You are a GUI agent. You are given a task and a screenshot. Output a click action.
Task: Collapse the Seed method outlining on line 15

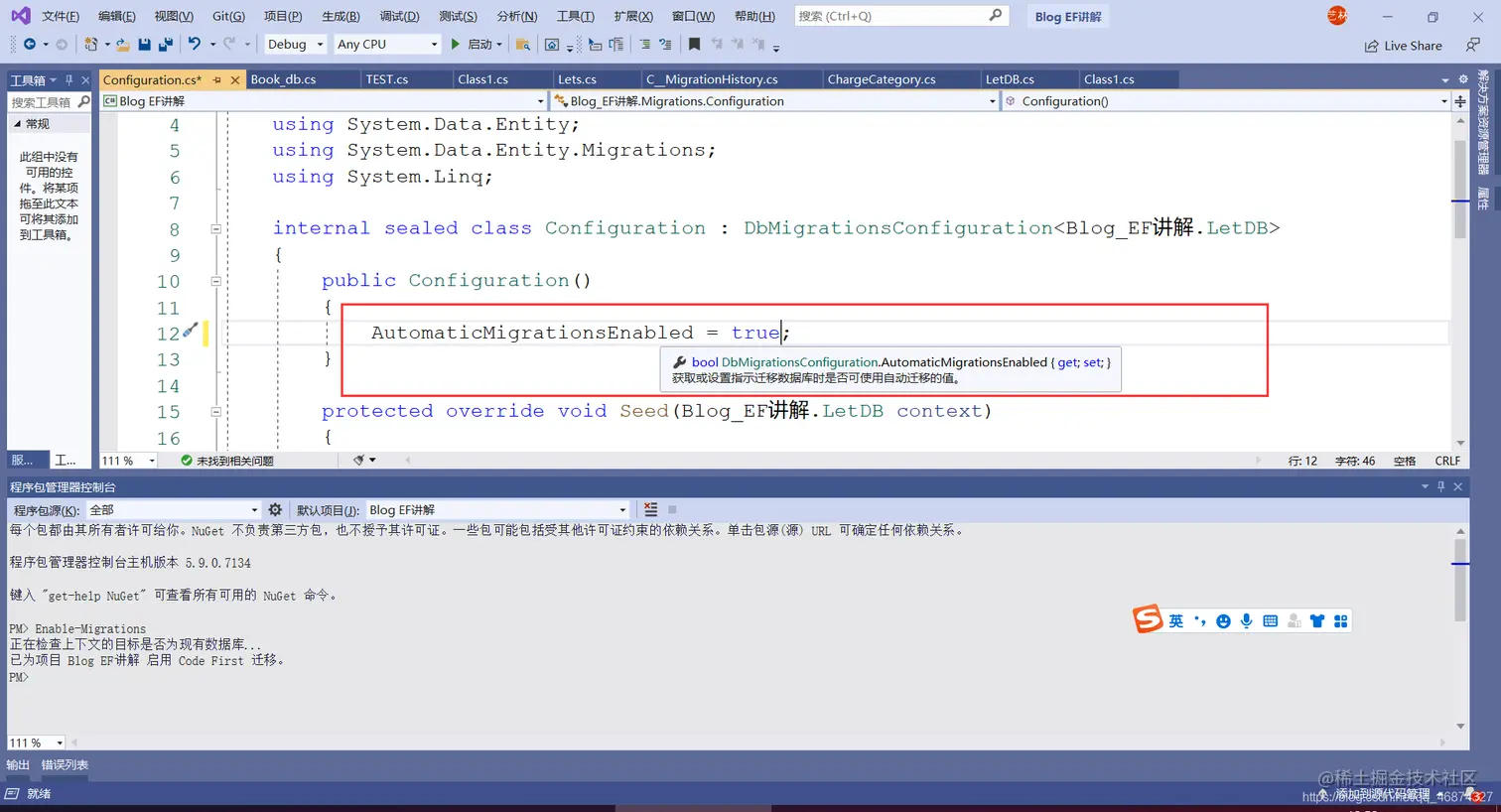coord(215,411)
